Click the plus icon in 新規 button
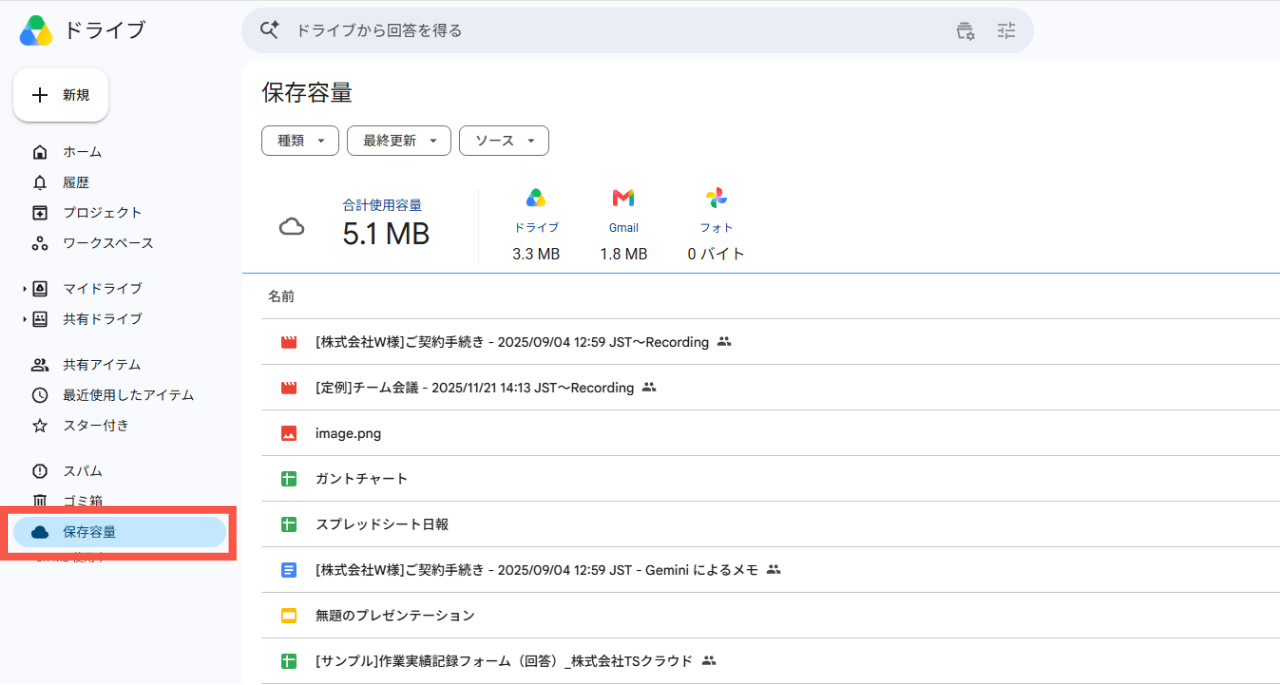Viewport: 1280px width, 685px height. click(x=40, y=95)
